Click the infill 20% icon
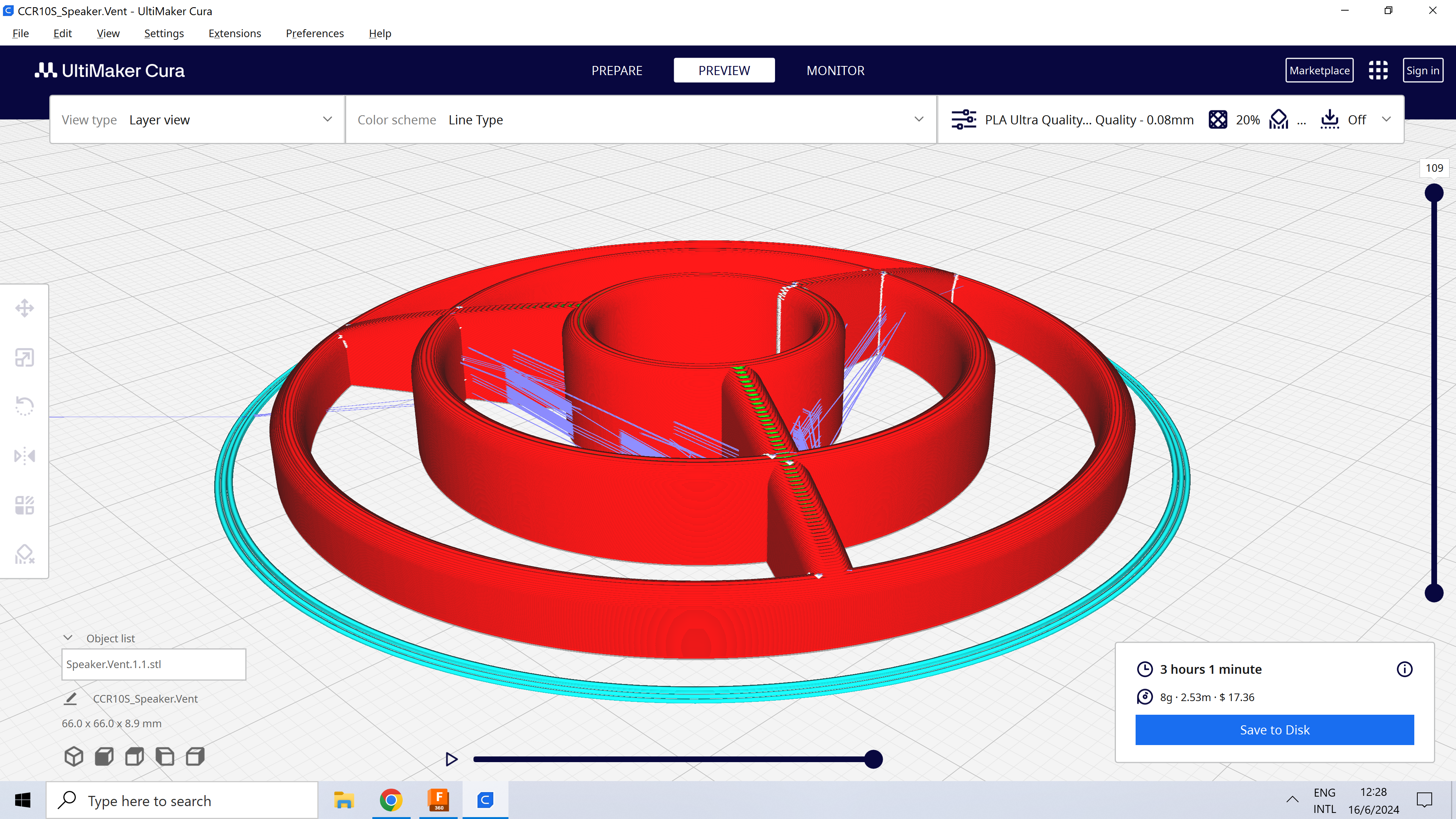Image resolution: width=1456 pixels, height=819 pixels. pyautogui.click(x=1218, y=119)
